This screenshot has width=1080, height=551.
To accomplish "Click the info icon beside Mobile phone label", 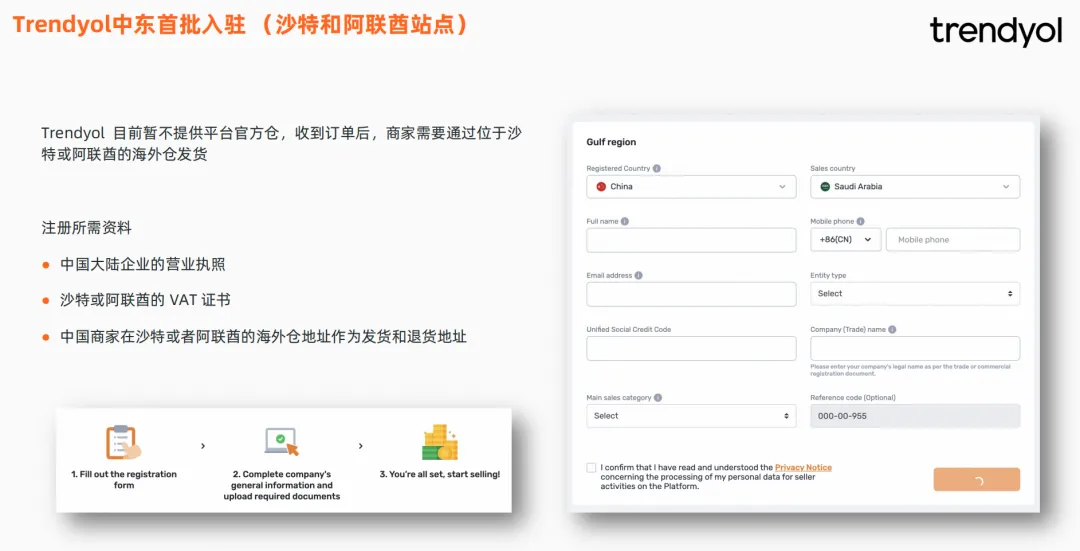I will 860,221.
